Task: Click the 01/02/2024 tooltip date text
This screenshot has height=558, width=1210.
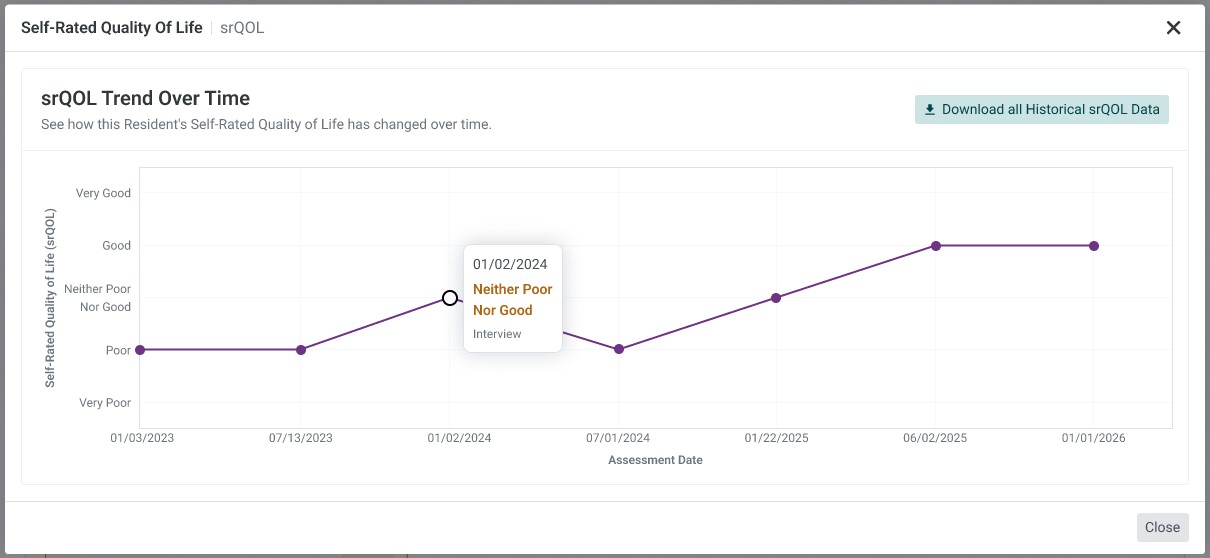Action: 510,265
